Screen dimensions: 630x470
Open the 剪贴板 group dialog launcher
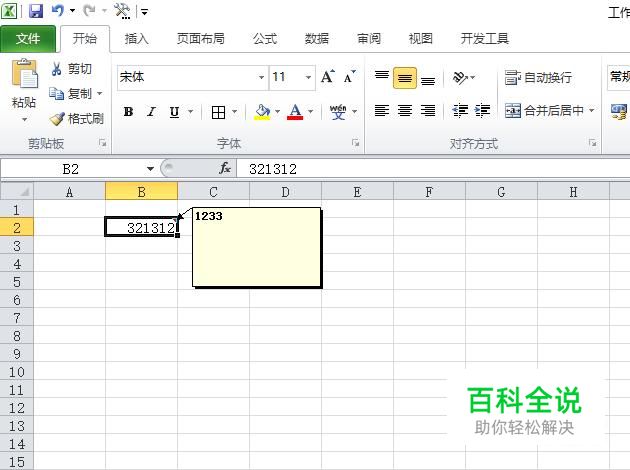(103, 143)
